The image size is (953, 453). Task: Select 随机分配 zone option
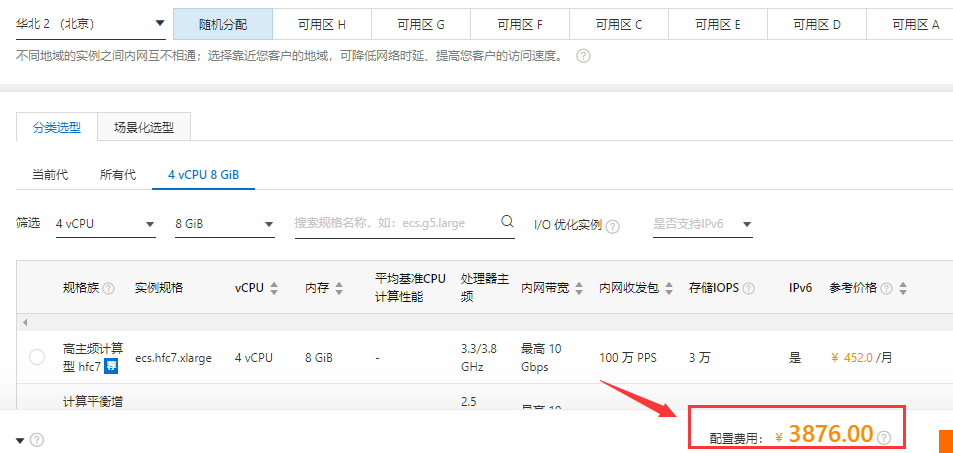222,24
